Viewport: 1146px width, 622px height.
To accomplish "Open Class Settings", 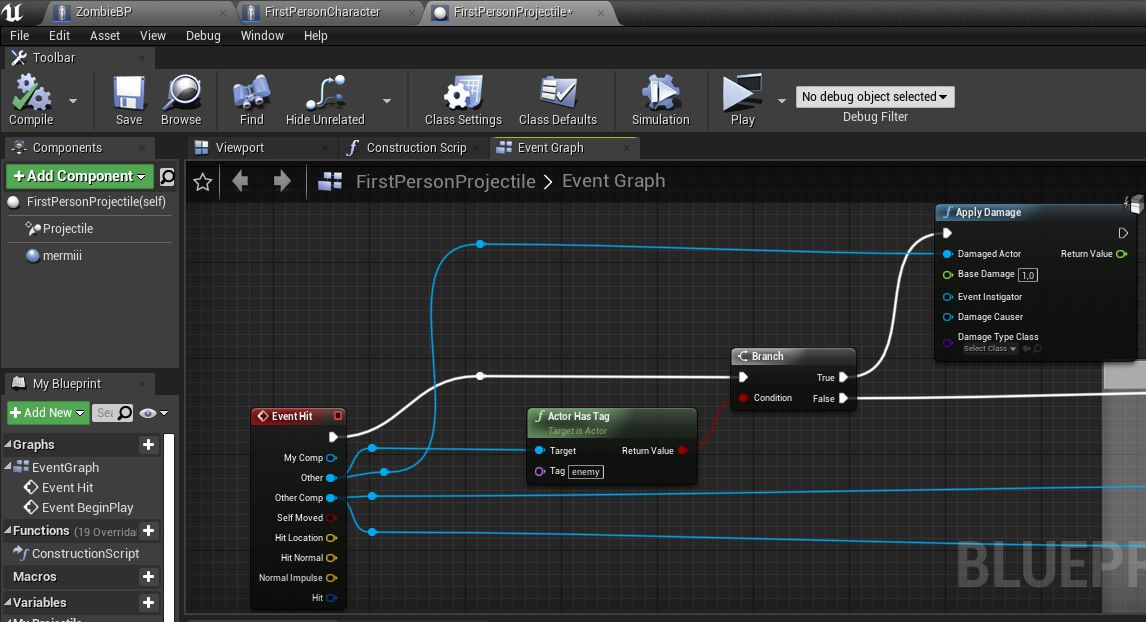I will tap(463, 93).
